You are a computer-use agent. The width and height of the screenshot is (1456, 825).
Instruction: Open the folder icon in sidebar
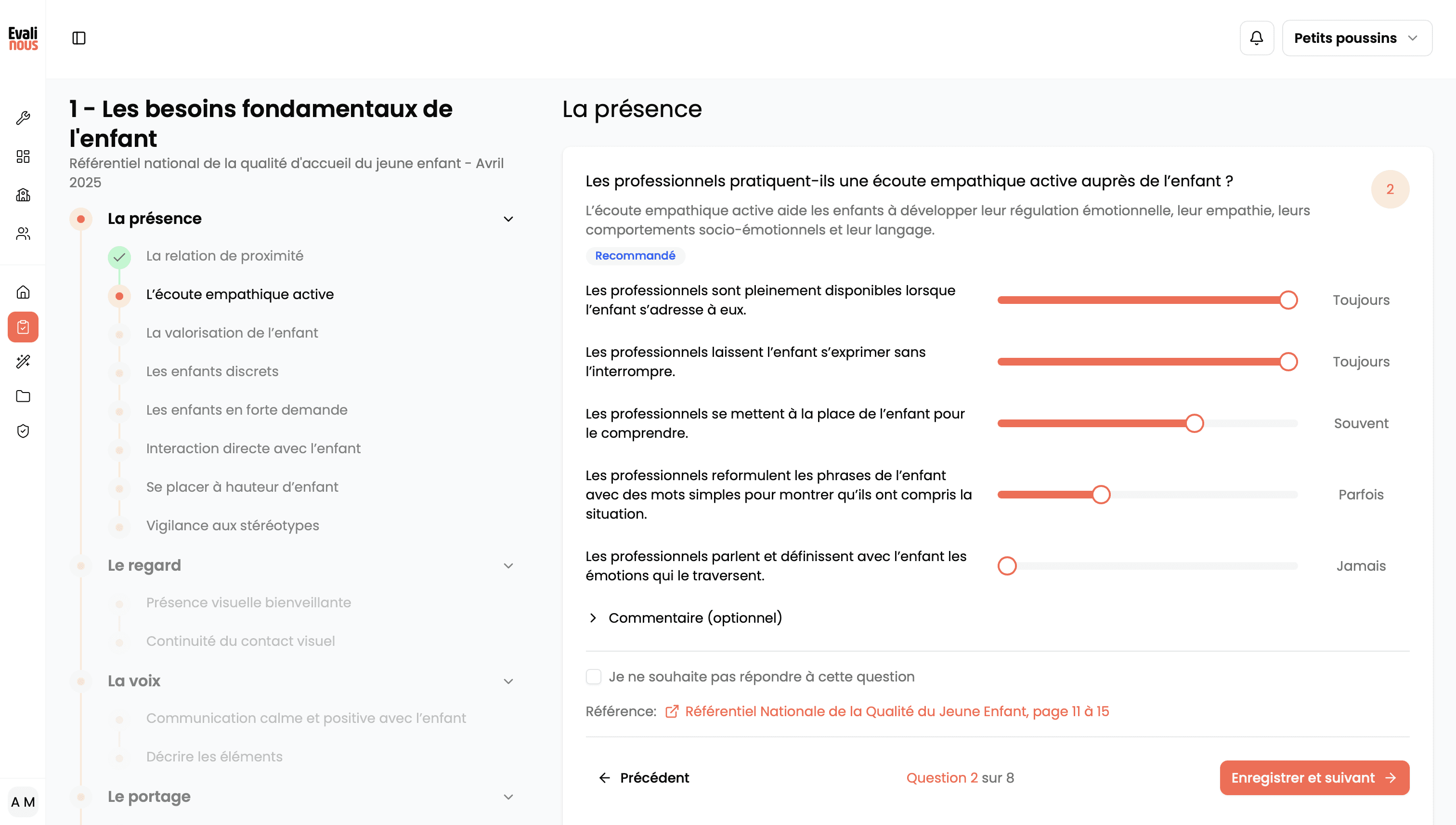click(x=23, y=396)
